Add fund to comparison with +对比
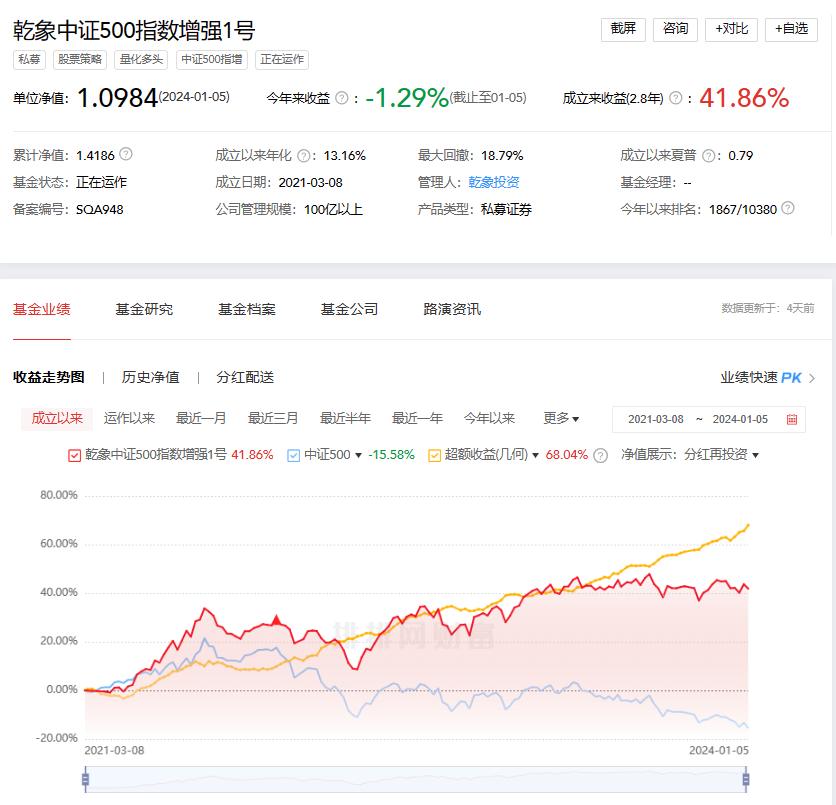836x805 pixels. [x=732, y=29]
